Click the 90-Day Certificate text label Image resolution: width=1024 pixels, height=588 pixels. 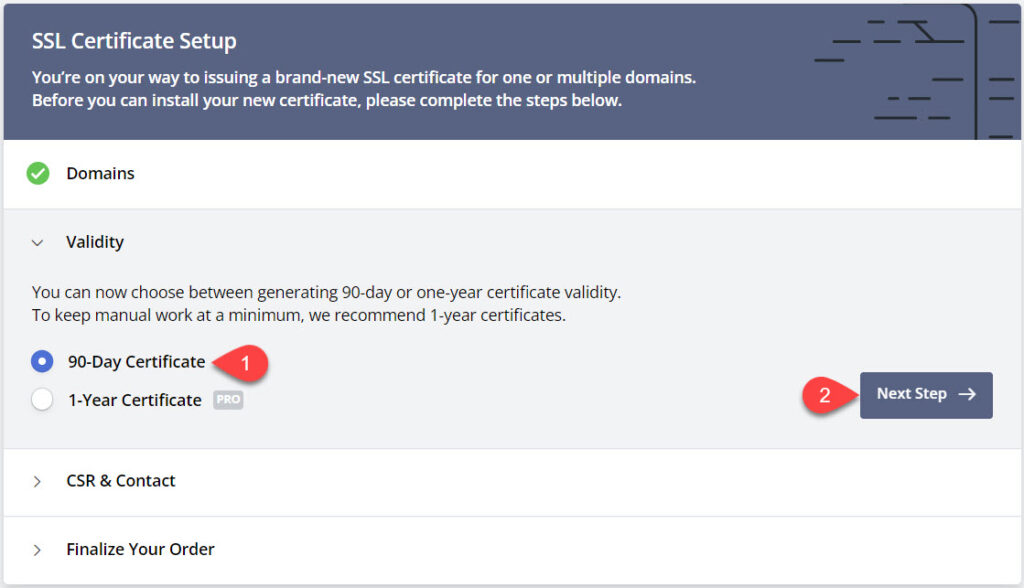point(136,361)
